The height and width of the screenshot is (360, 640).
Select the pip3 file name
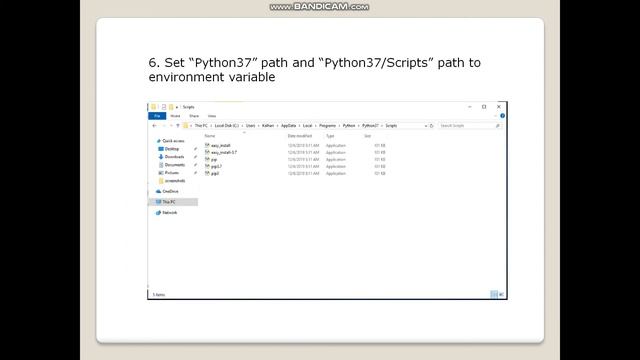coord(215,173)
